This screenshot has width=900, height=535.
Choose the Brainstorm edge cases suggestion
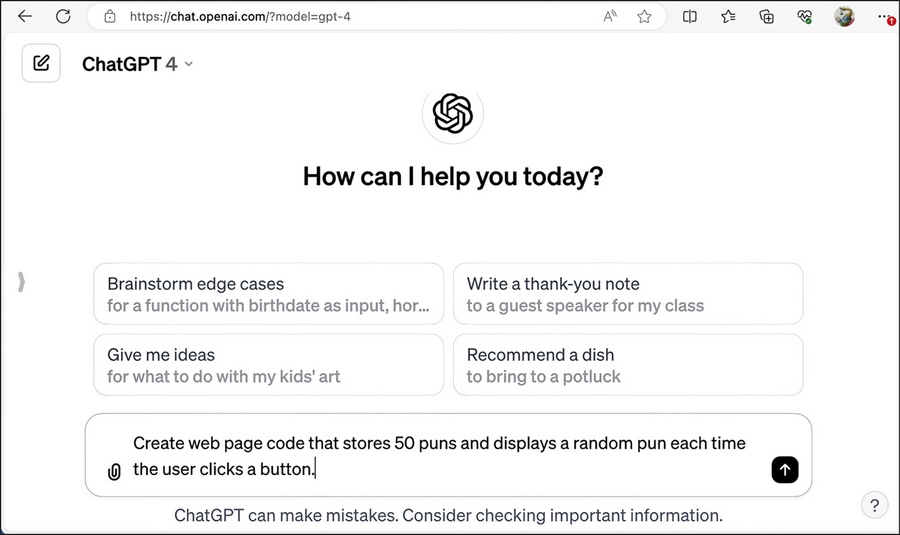[x=269, y=294]
